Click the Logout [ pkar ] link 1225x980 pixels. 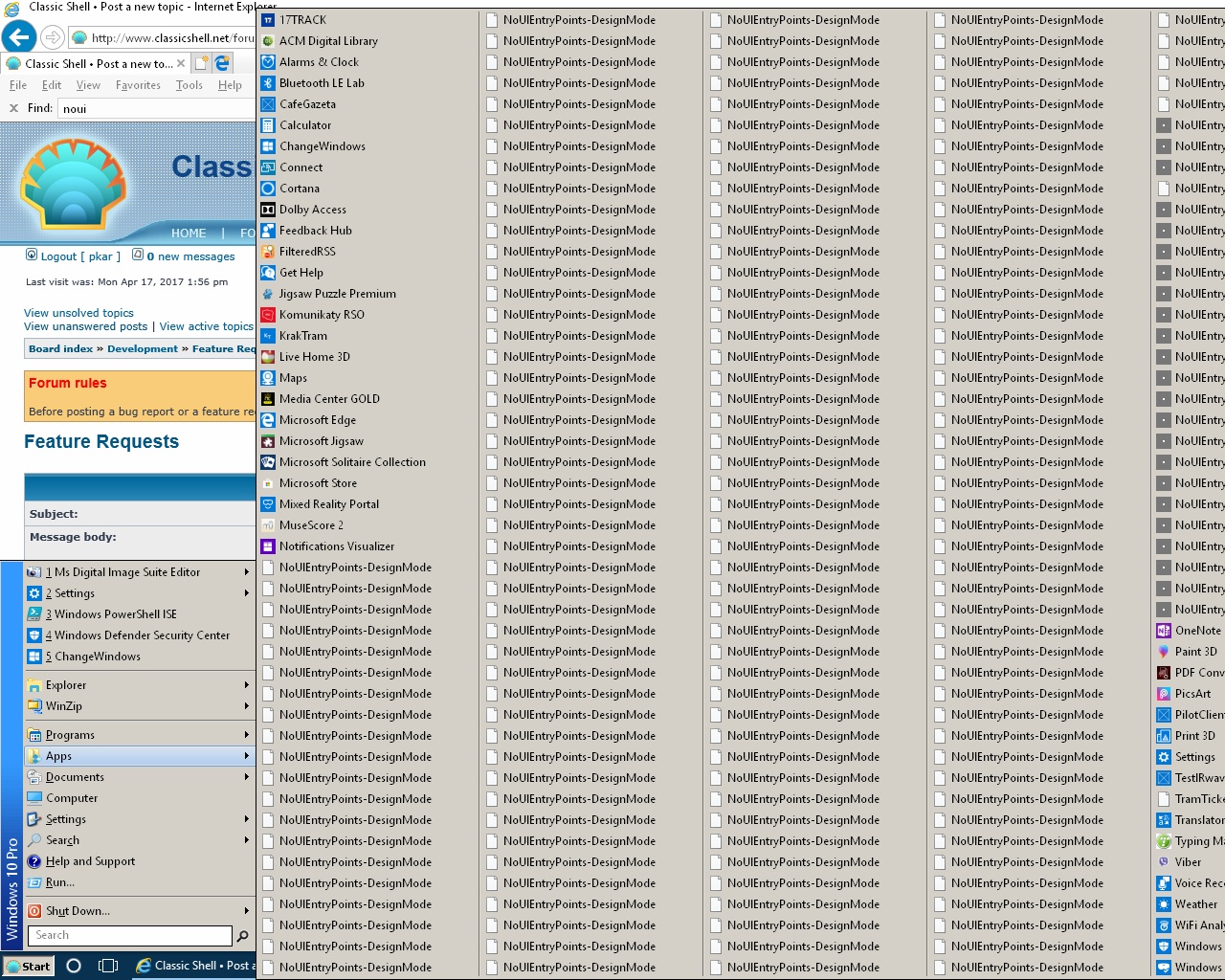(x=80, y=256)
